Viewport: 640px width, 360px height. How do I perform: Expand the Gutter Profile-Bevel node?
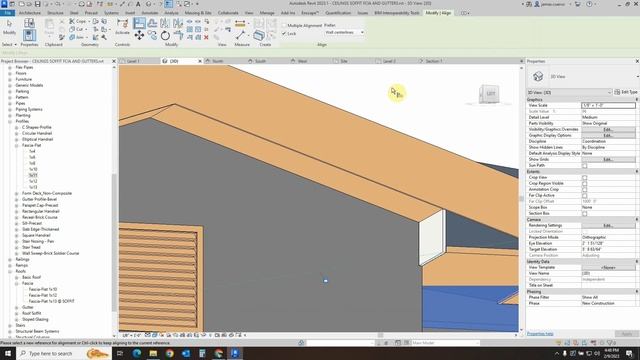click(x=17, y=199)
